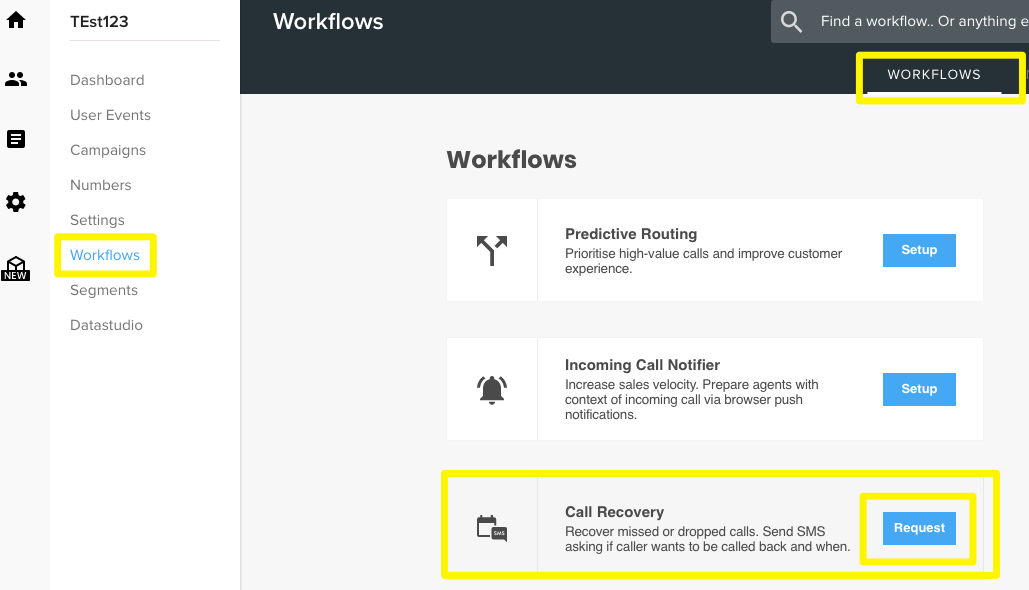1029x590 pixels.
Task: Select Workflows in the sidebar
Action: [105, 255]
